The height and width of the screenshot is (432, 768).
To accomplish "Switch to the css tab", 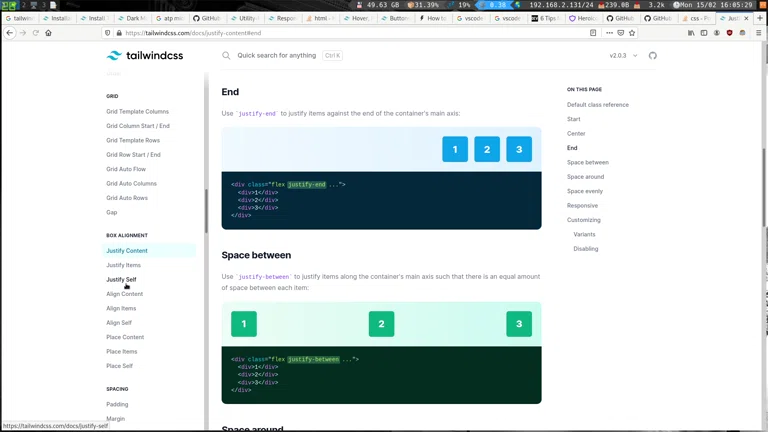I will pyautogui.click(x=696, y=18).
